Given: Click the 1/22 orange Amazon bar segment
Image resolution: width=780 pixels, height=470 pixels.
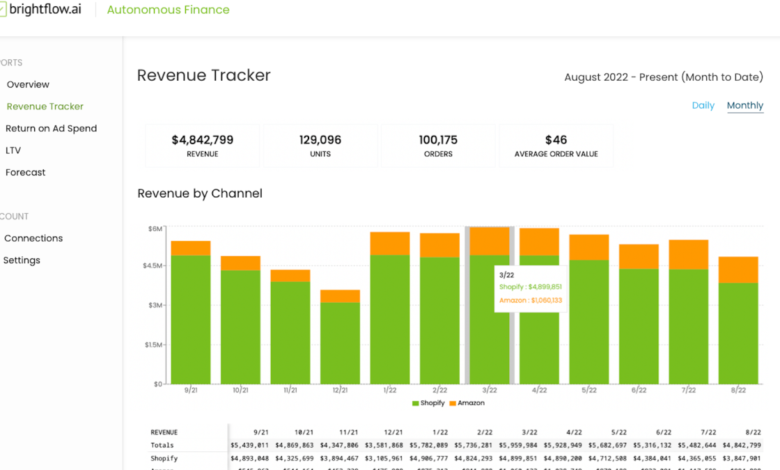Looking at the screenshot, I should [390, 244].
